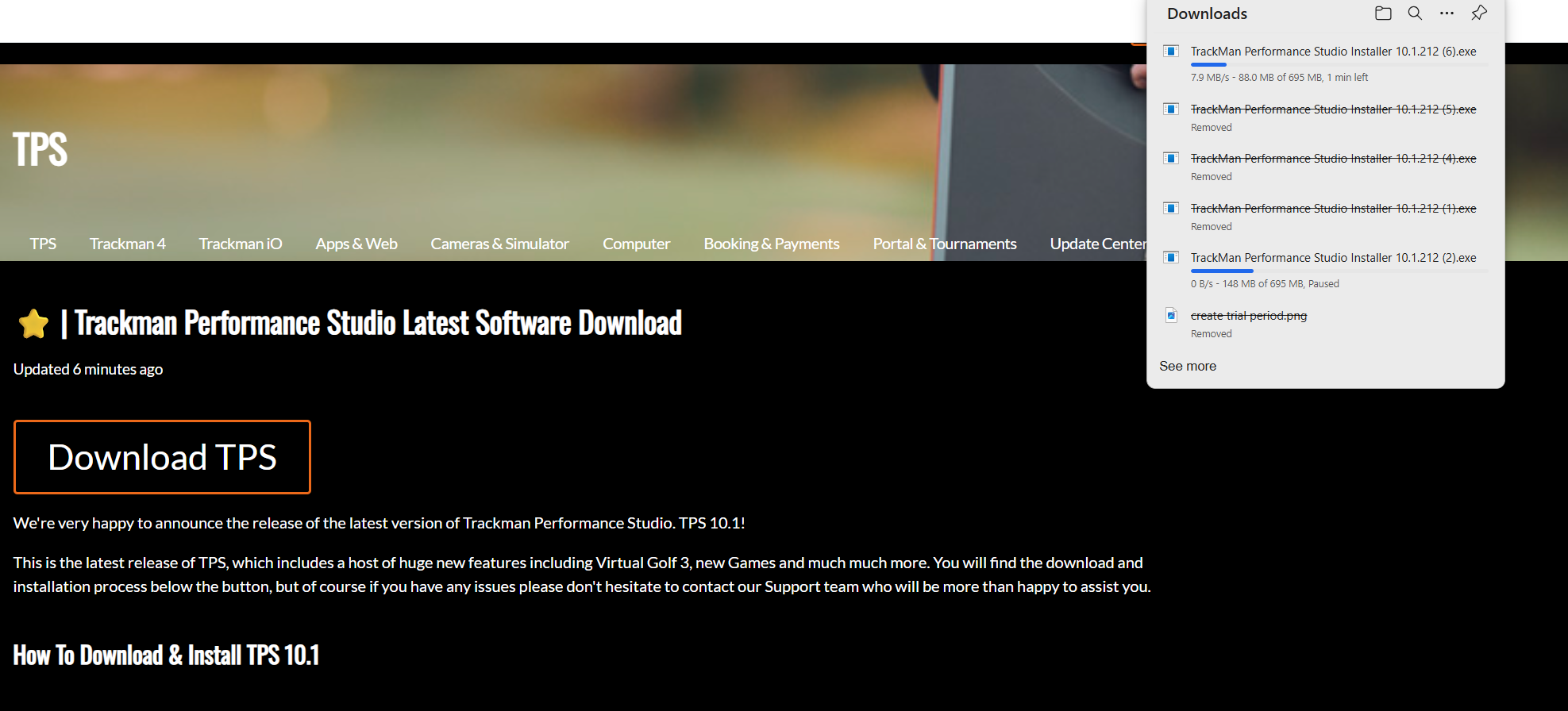Open paused TrackMan Installer 10.1.212 (2).exe entry
The height and width of the screenshot is (711, 1568).
pos(1333,258)
